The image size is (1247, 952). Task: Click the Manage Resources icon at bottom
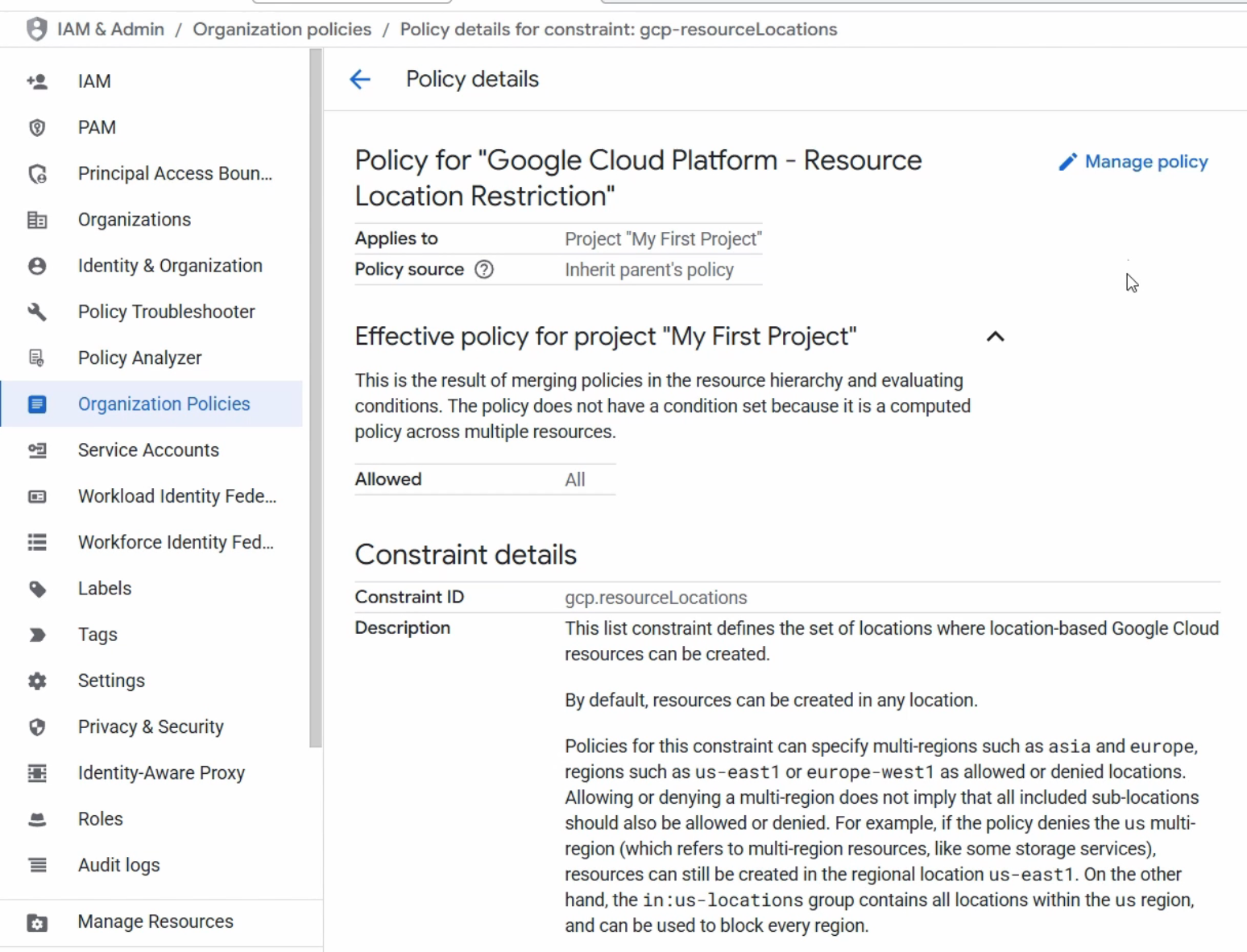37,922
